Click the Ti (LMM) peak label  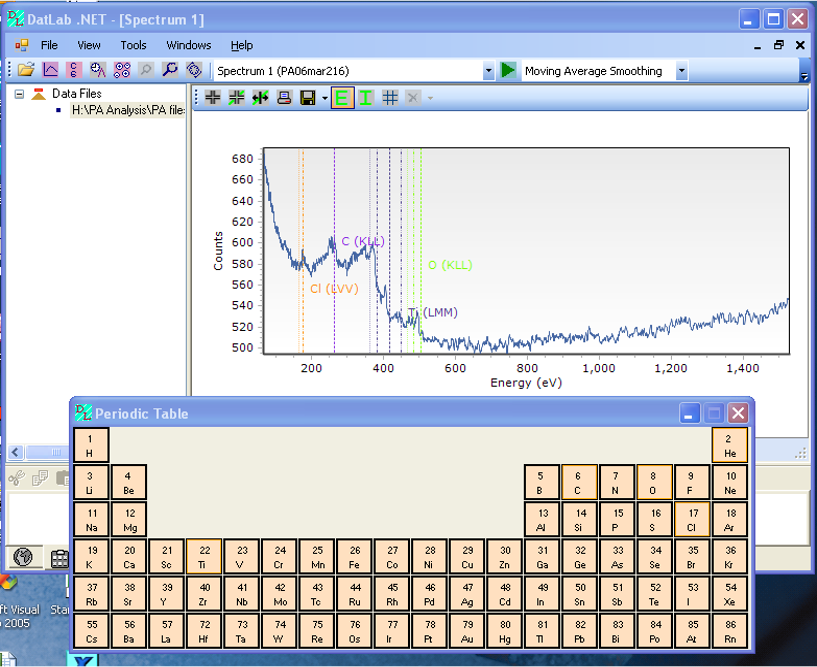coord(433,313)
